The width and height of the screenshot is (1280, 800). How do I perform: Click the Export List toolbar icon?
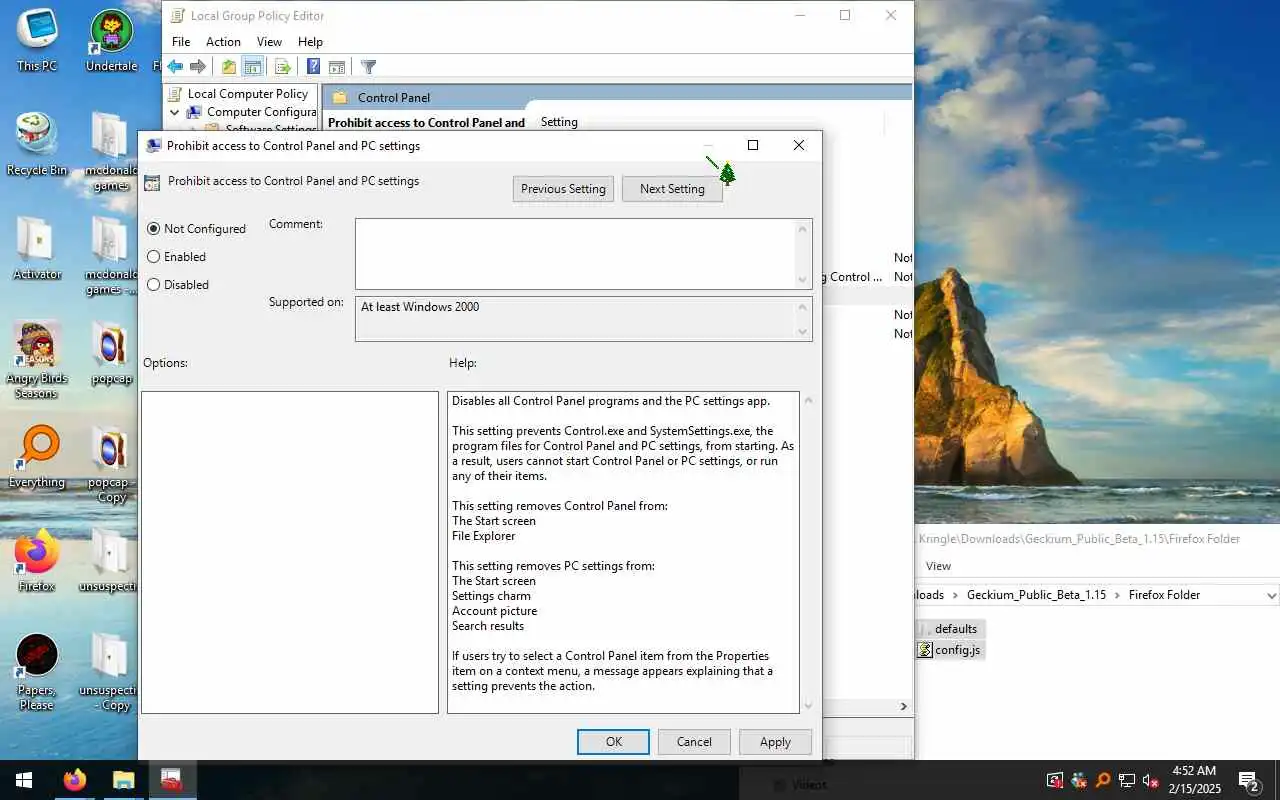(x=282, y=67)
